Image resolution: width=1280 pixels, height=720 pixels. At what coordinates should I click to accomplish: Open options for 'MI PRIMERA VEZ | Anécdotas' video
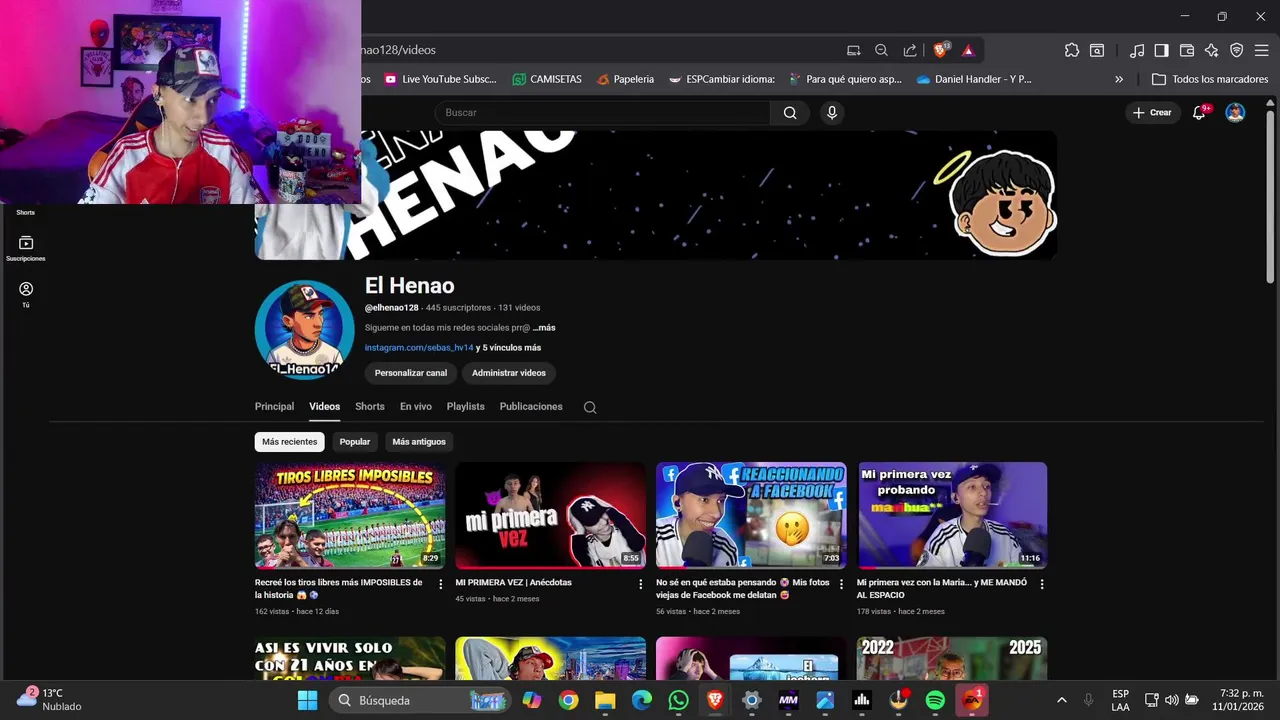641,584
